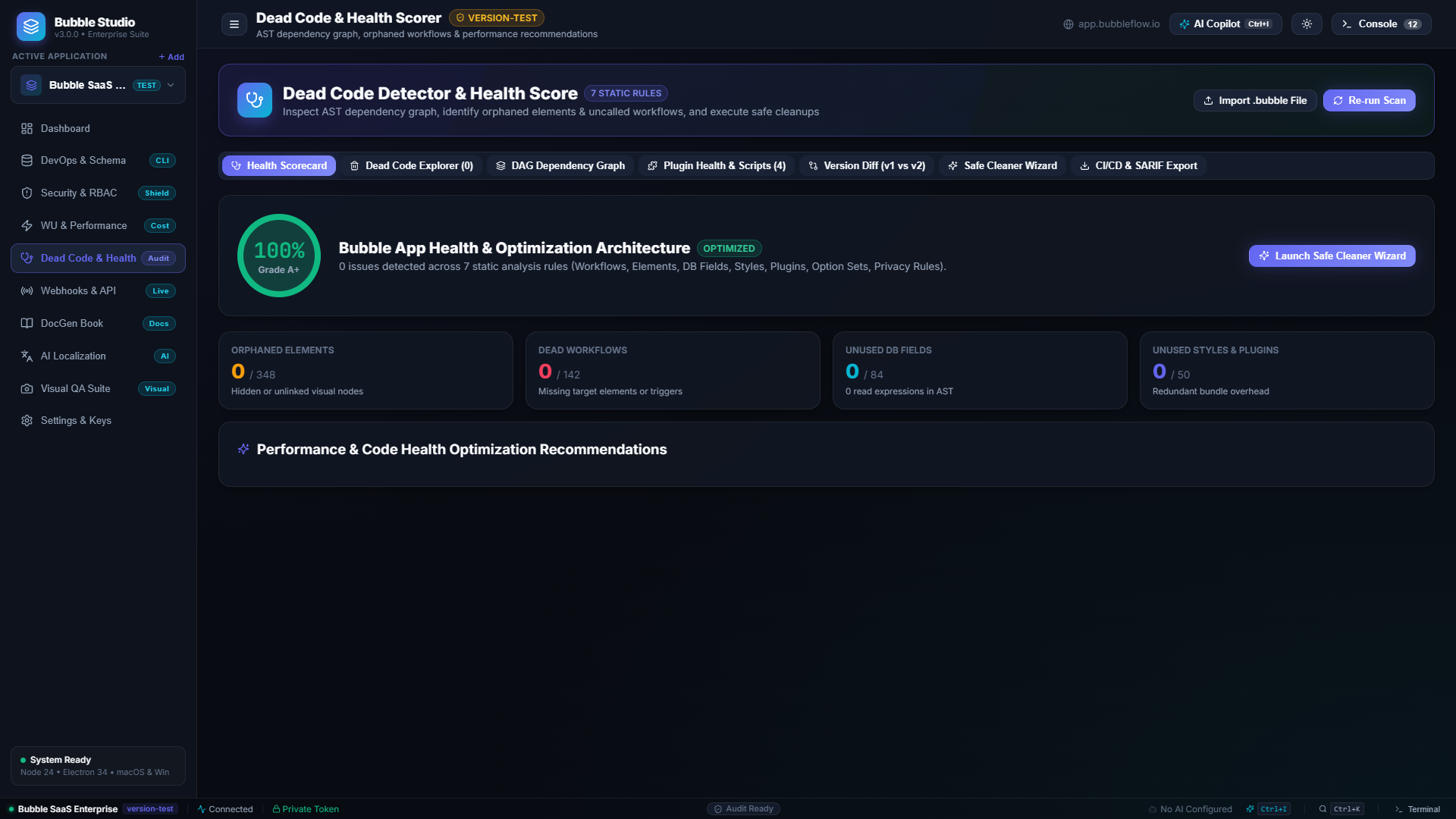Click the Visual QA Suite camera icon
This screenshot has height=819, width=1456.
pos(27,389)
